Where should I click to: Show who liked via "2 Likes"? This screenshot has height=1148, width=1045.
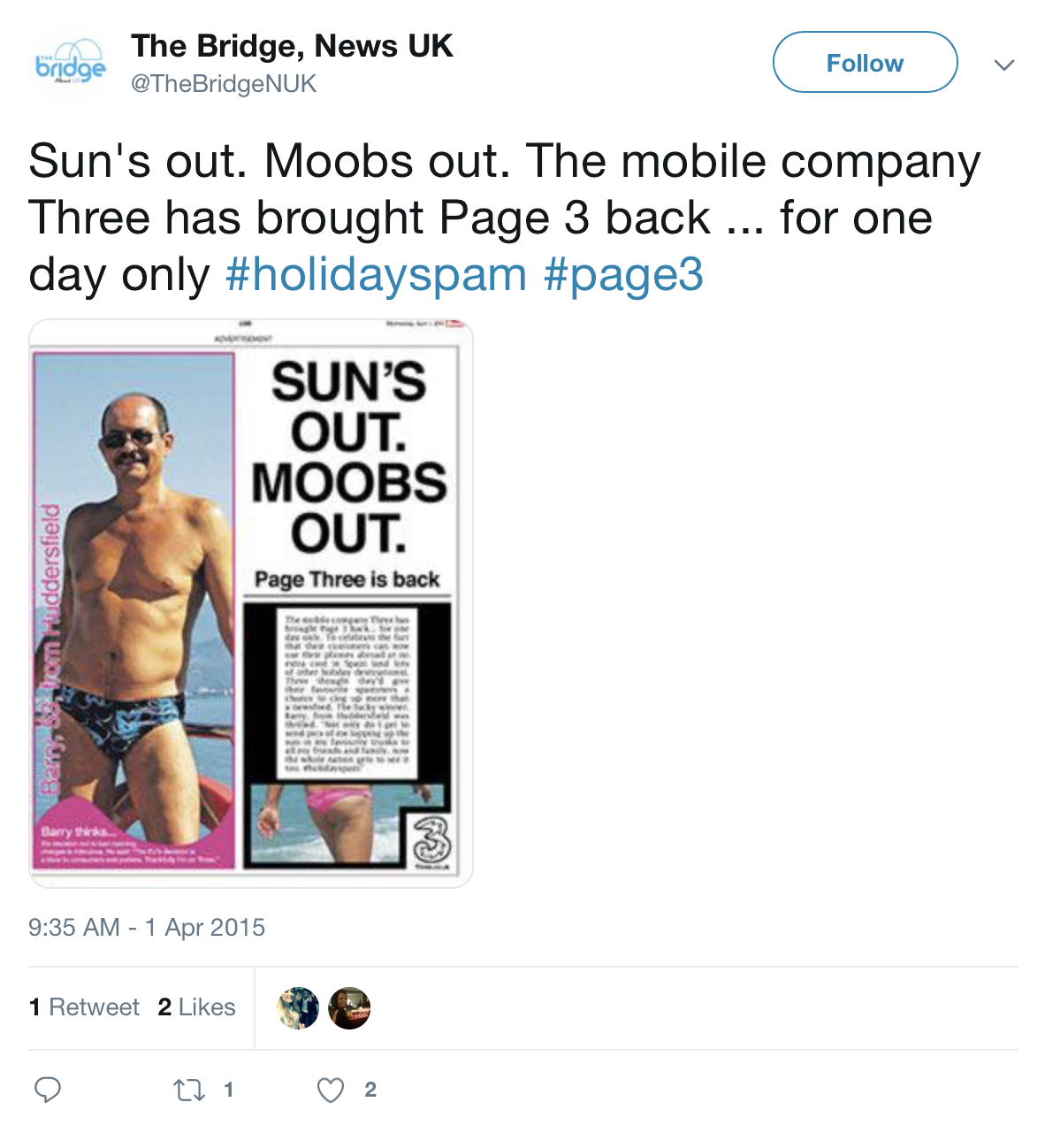tap(196, 1007)
